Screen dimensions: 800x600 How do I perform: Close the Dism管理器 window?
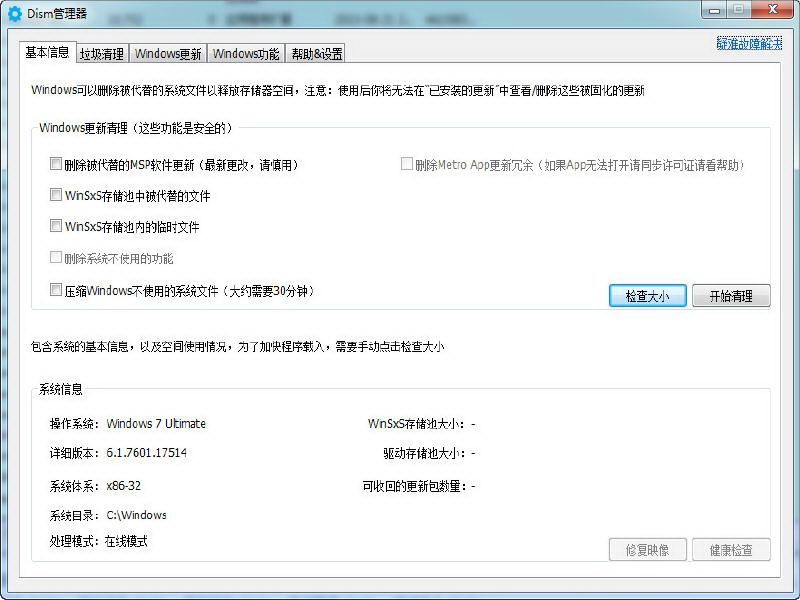(x=773, y=9)
